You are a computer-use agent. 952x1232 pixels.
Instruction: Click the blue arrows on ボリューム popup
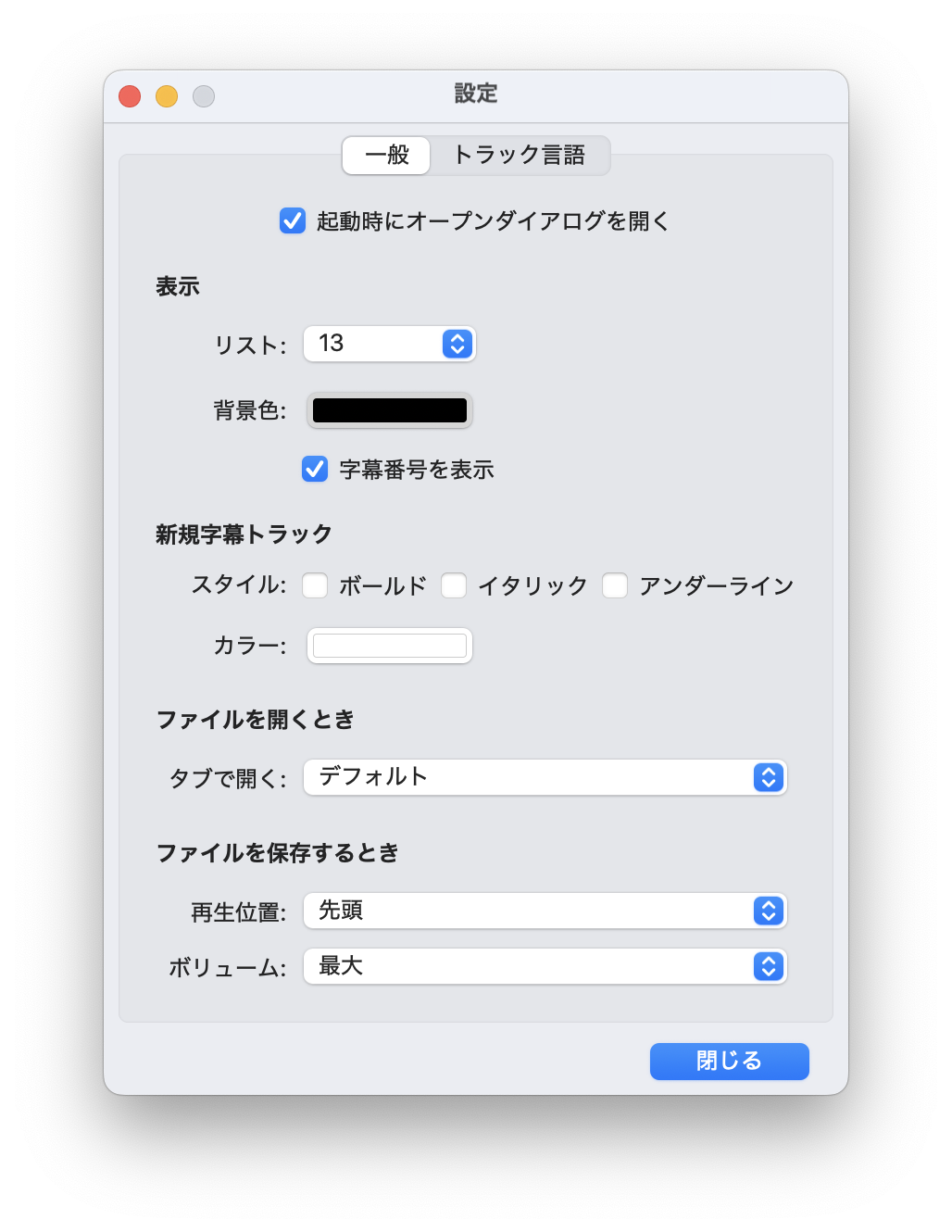coord(769,966)
